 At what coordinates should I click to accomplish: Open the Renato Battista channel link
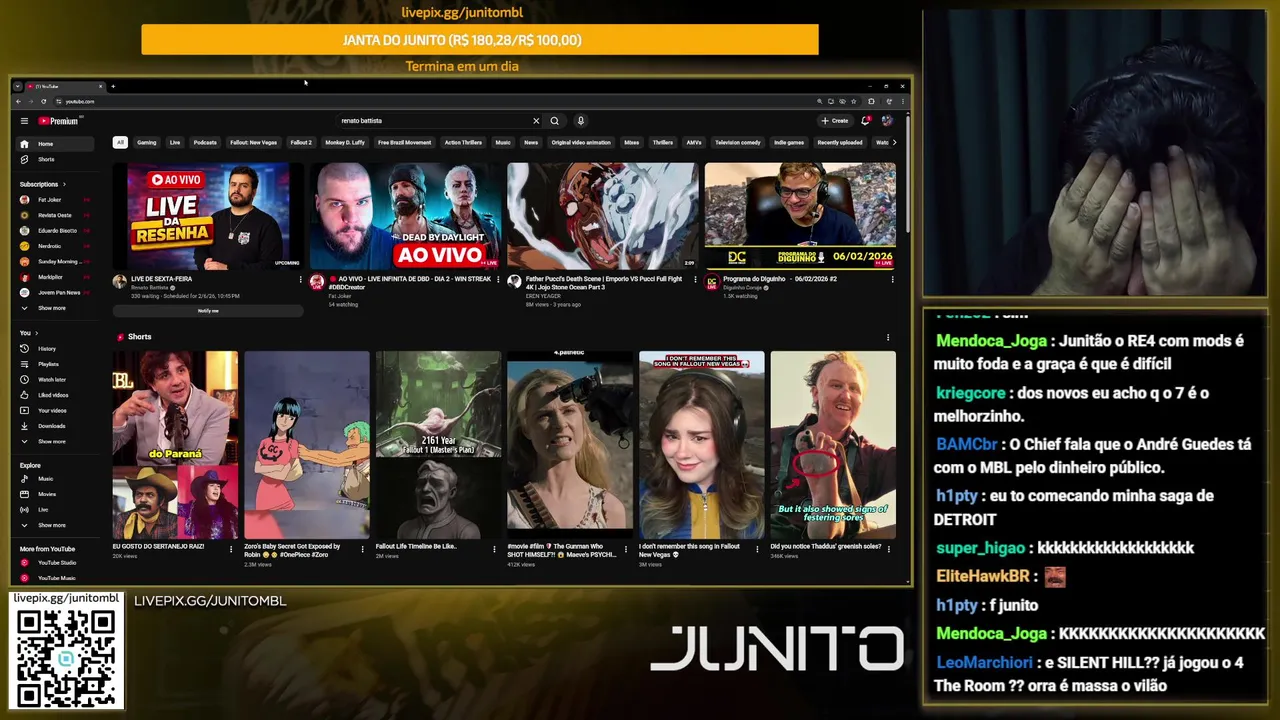150,288
